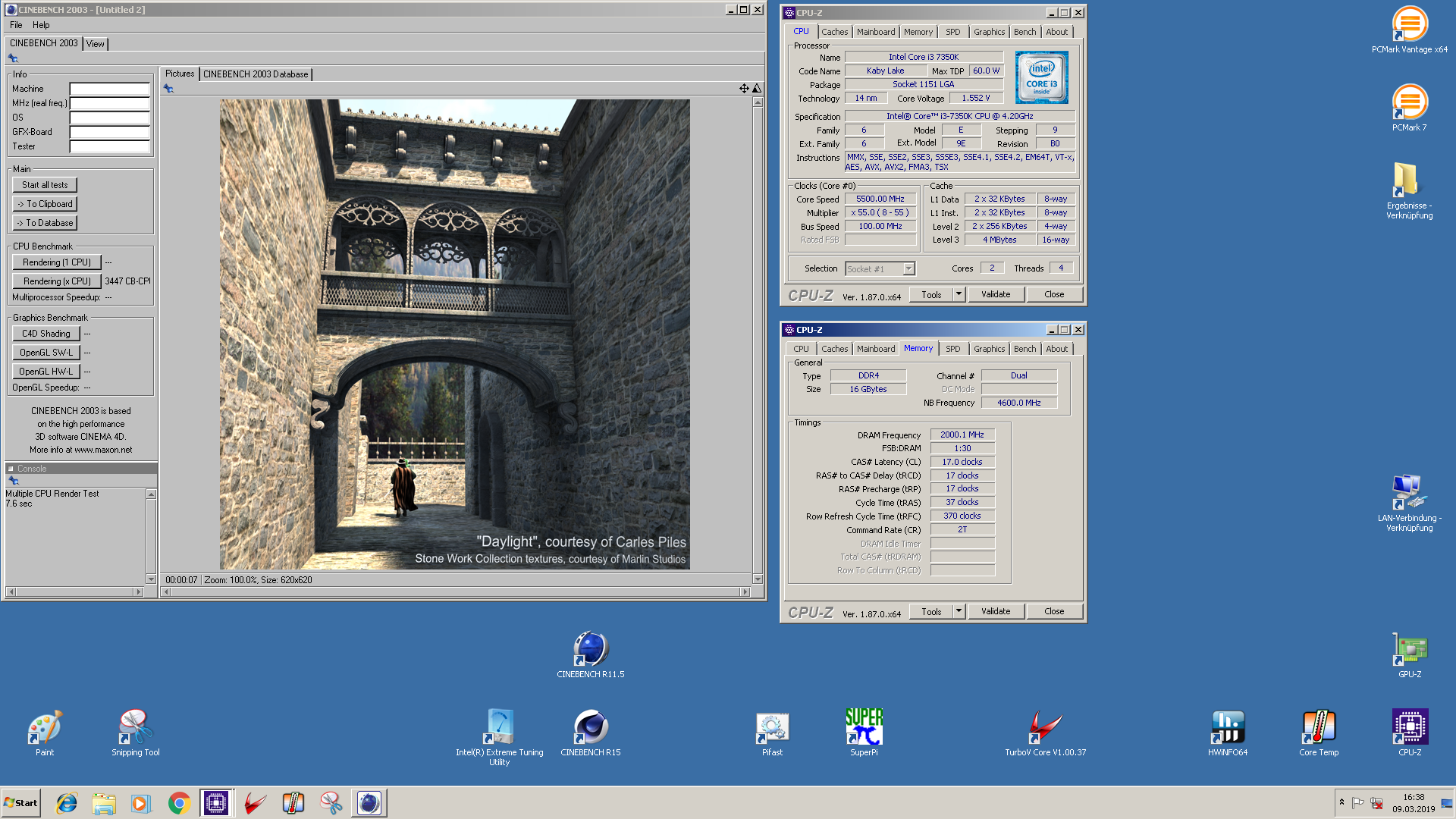Switch to CINEBENCH 2003 Database tab
The width and height of the screenshot is (1456, 819).
click(256, 74)
